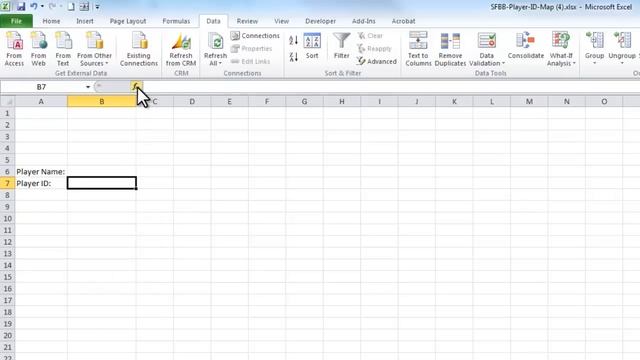Open Existing Connections
640x360 pixels.
pyautogui.click(x=139, y=49)
